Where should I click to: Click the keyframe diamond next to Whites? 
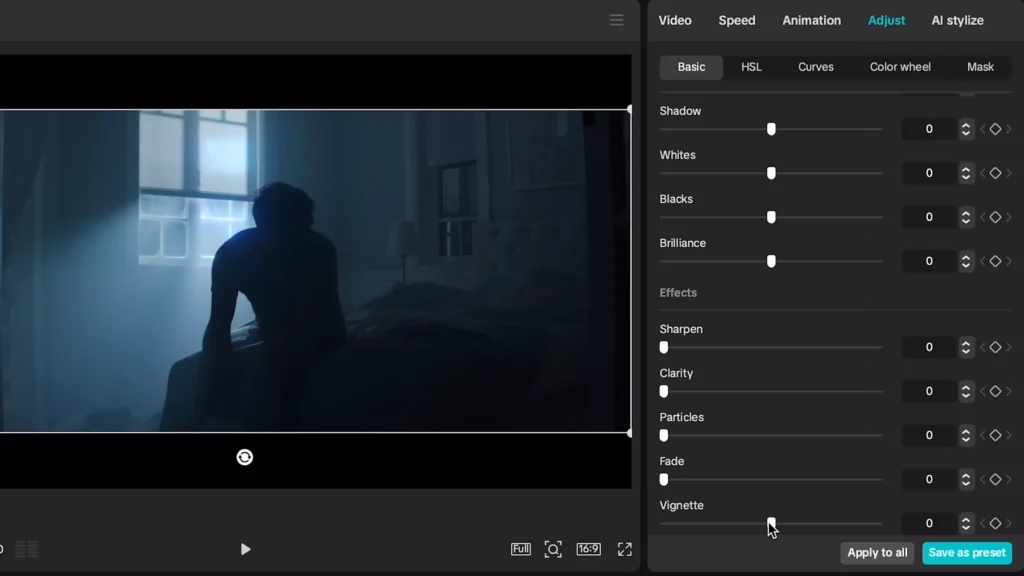click(996, 173)
